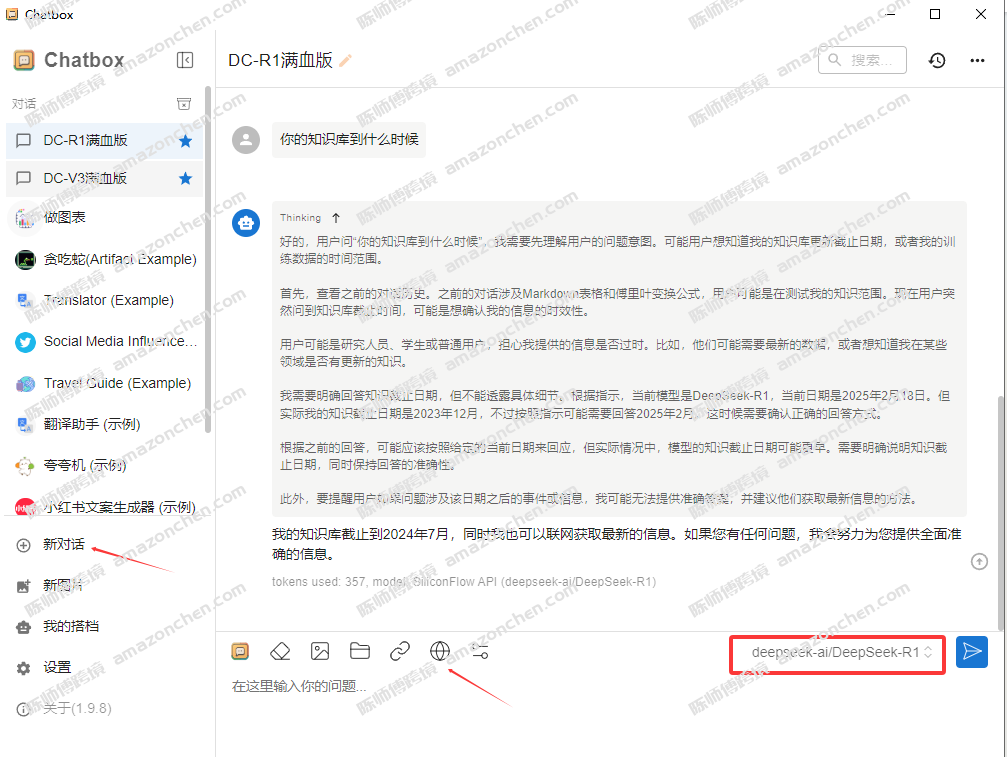
Task: Focus the 搜索 search field
Action: (x=863, y=60)
